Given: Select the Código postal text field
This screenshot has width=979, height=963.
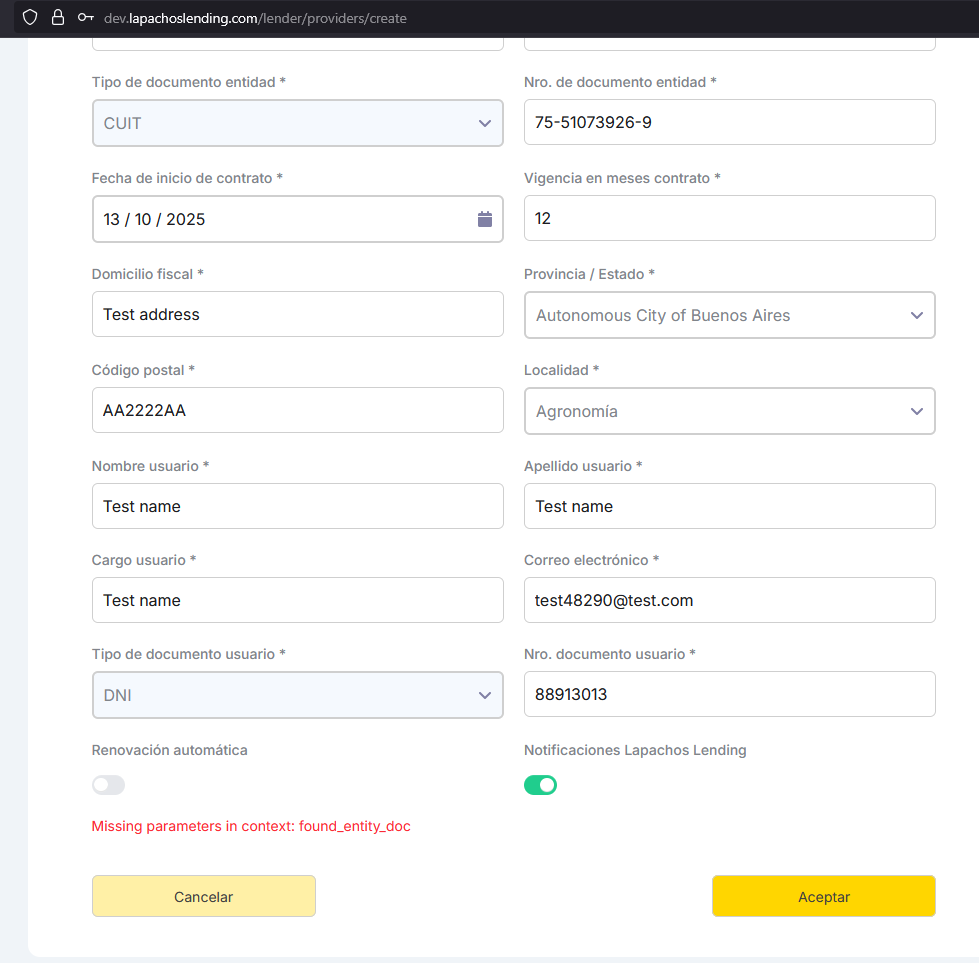Looking at the screenshot, I should [297, 410].
